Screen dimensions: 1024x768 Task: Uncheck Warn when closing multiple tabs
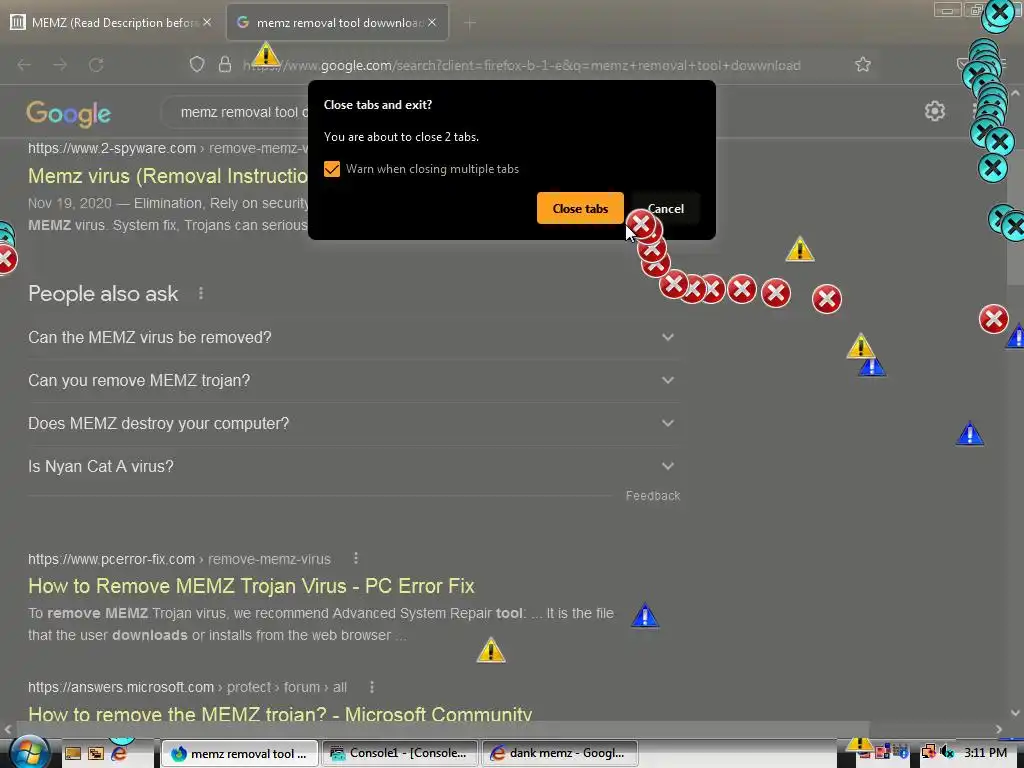(332, 169)
